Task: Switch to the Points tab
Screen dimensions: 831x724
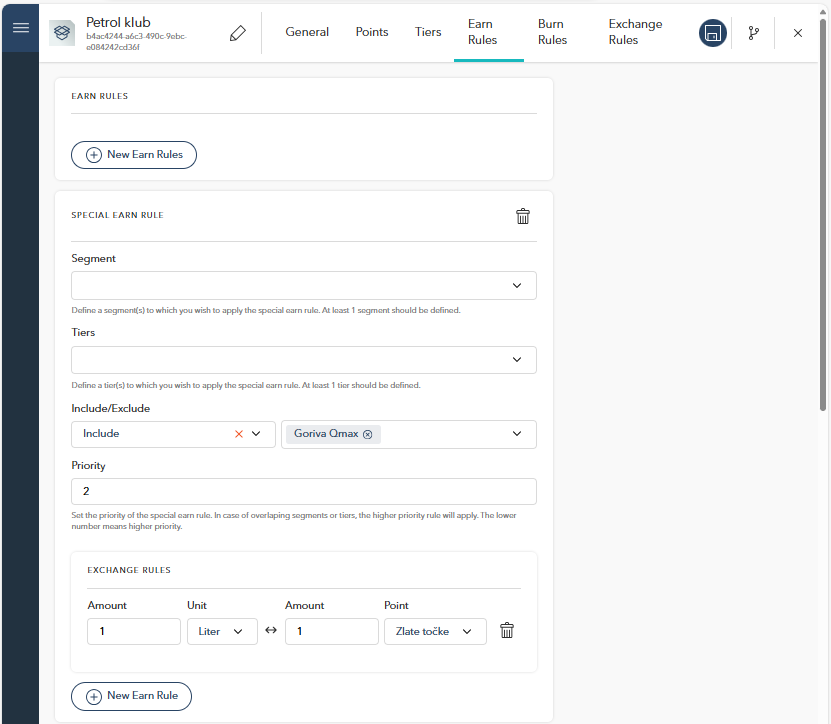Action: 372,32
